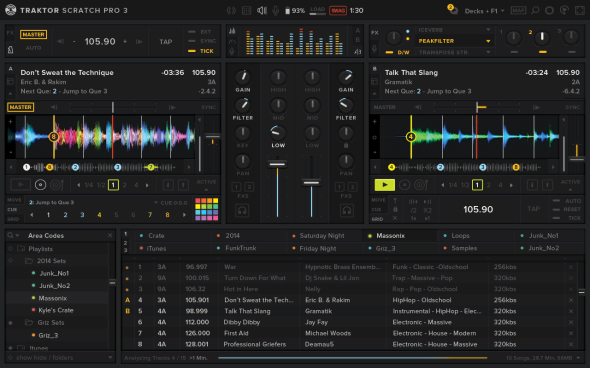Screen dimensions: 590x368
Task: Toggle the microphone icon in the header
Action: pyautogui.click(x=275, y=11)
